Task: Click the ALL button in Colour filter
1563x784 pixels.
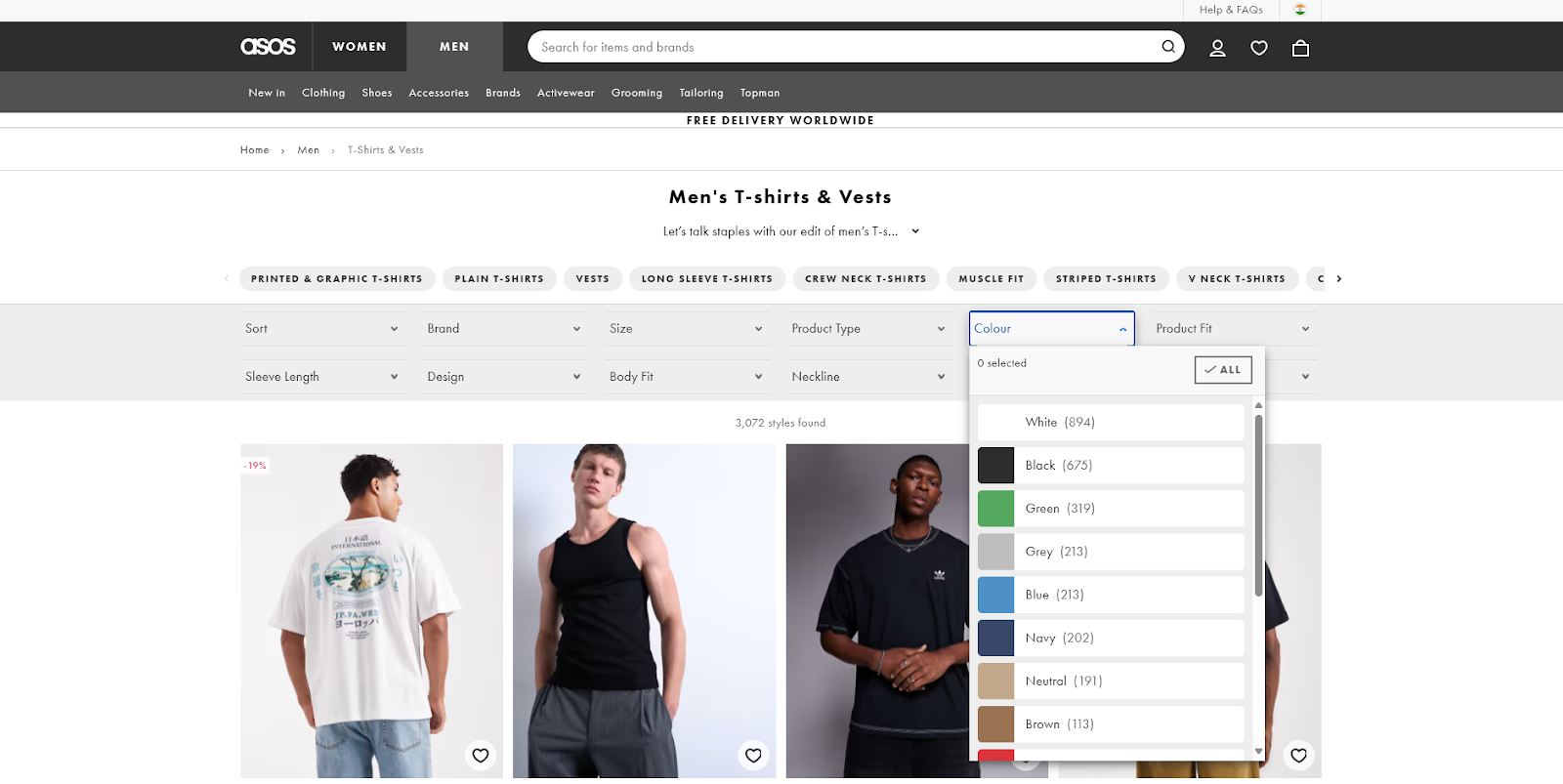Action: [1223, 370]
